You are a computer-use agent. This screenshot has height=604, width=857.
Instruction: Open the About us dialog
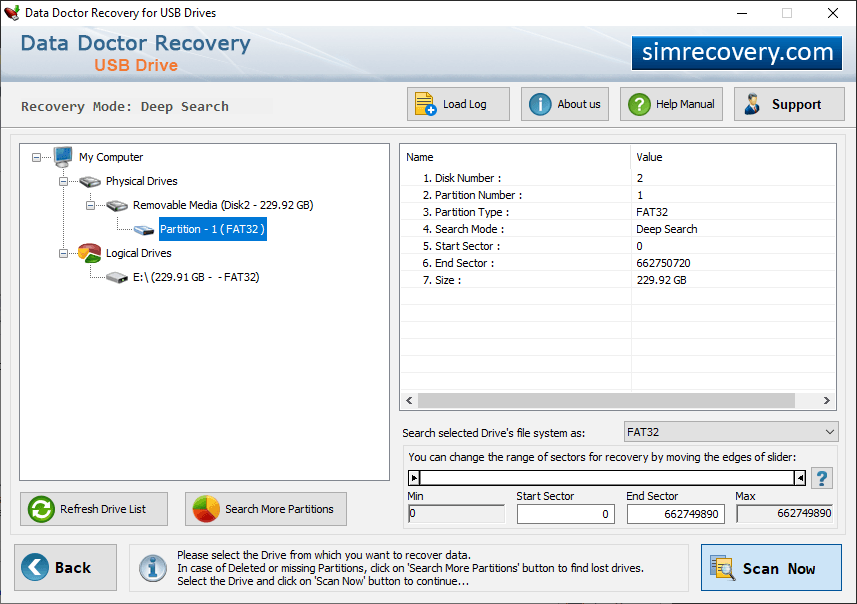click(x=565, y=104)
